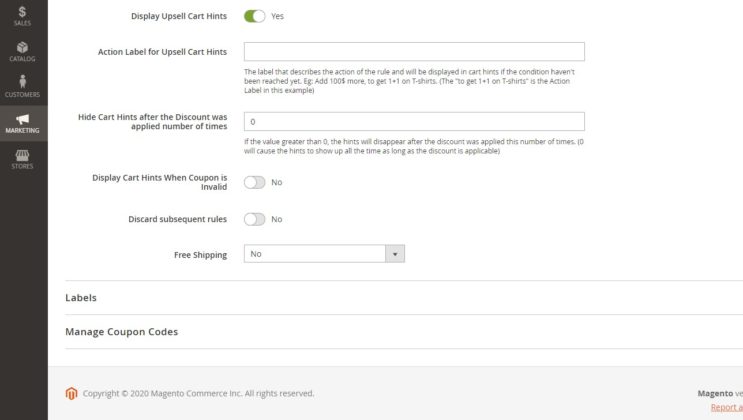Open the Sales menu in sidebar
Viewport: 743px width, 420px height.
22,16
